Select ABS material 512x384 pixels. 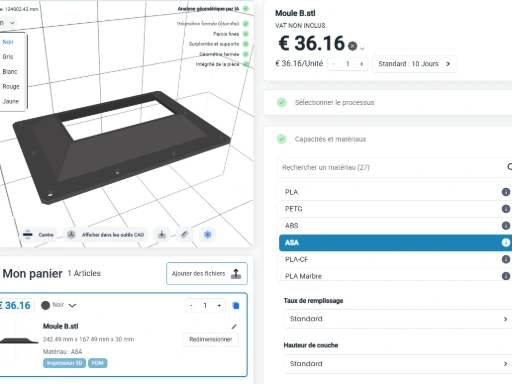tap(394, 226)
